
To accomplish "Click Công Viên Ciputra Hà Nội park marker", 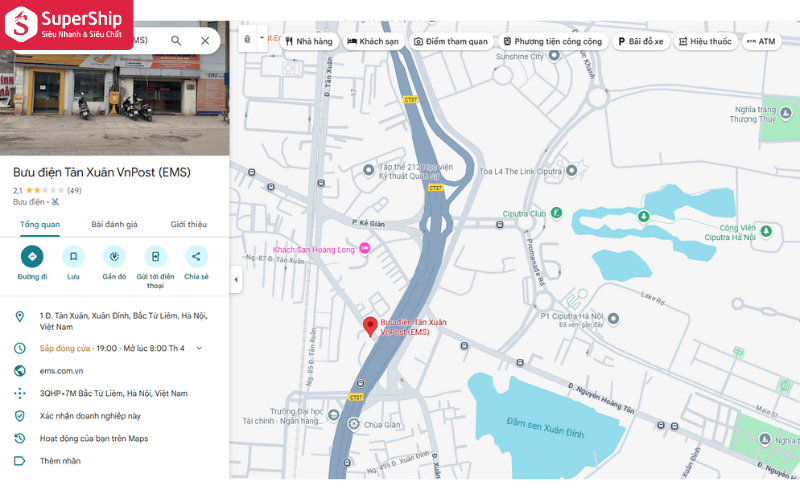I will coord(766,232).
